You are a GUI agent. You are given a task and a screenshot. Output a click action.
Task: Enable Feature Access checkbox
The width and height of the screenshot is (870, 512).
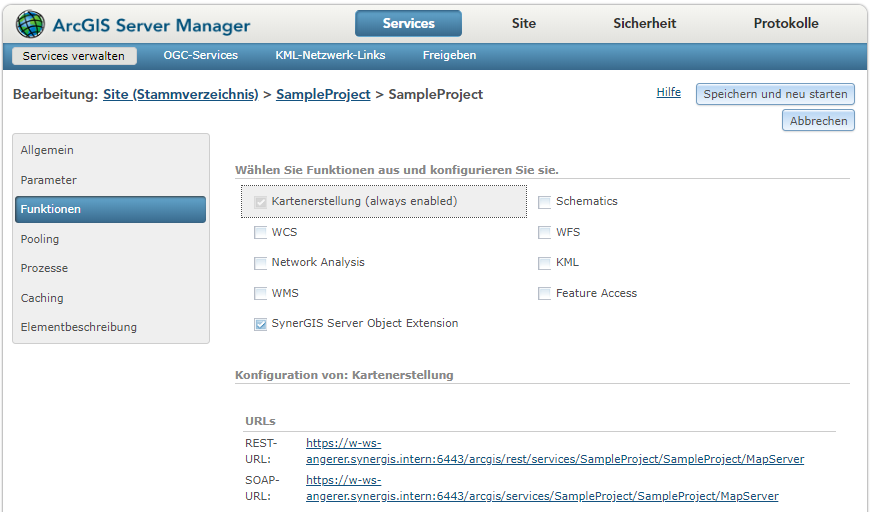[x=545, y=294]
